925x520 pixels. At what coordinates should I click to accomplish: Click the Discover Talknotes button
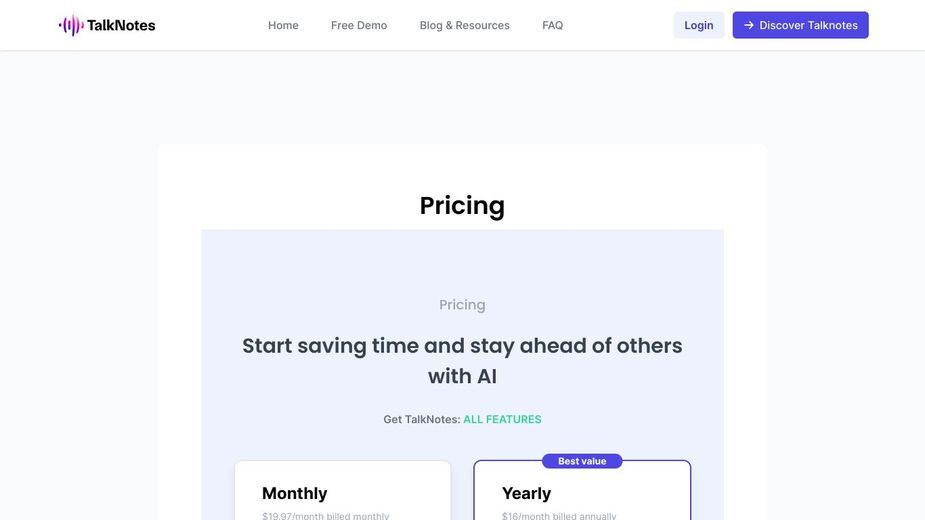tap(800, 25)
